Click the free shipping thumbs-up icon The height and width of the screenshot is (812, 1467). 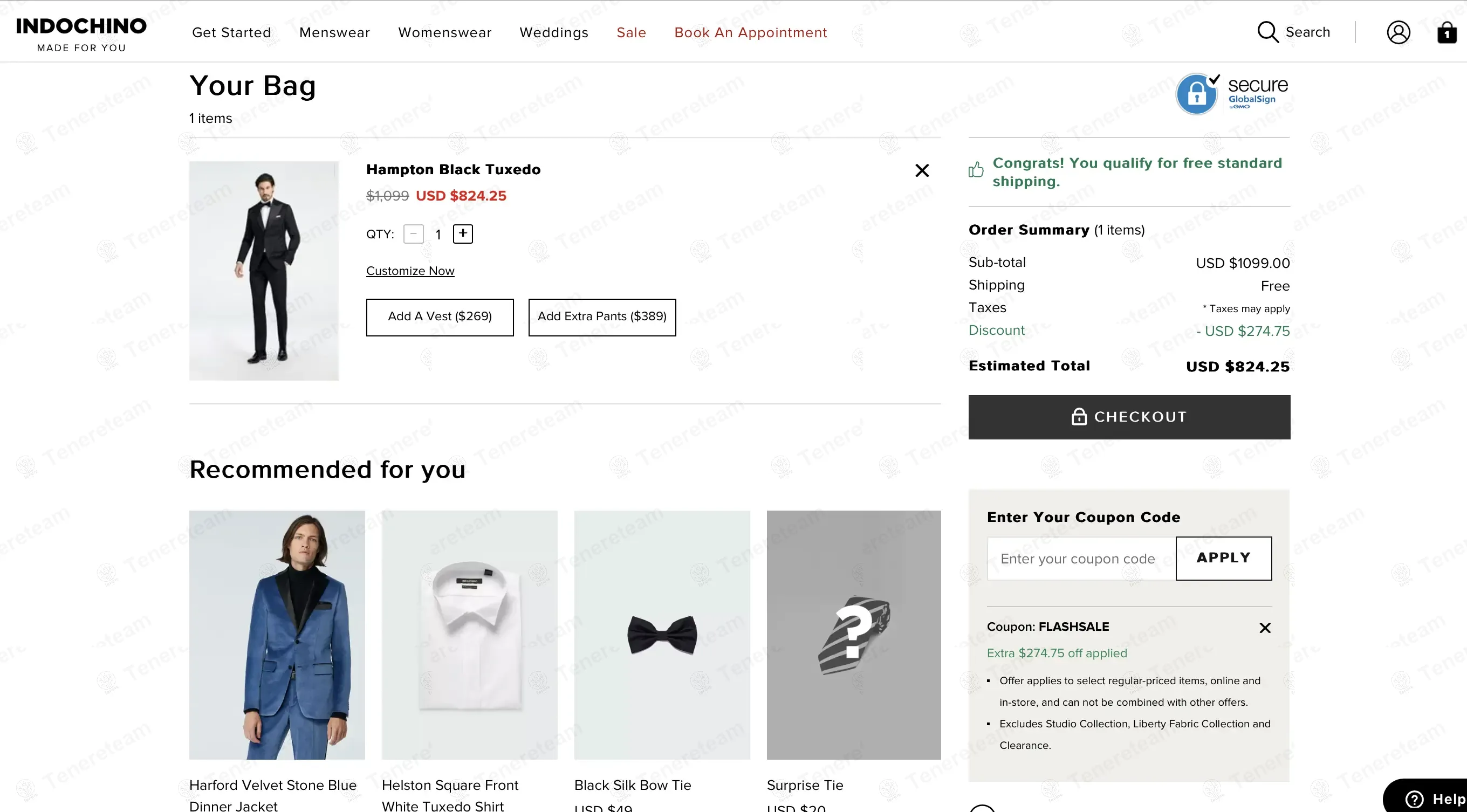coord(976,170)
